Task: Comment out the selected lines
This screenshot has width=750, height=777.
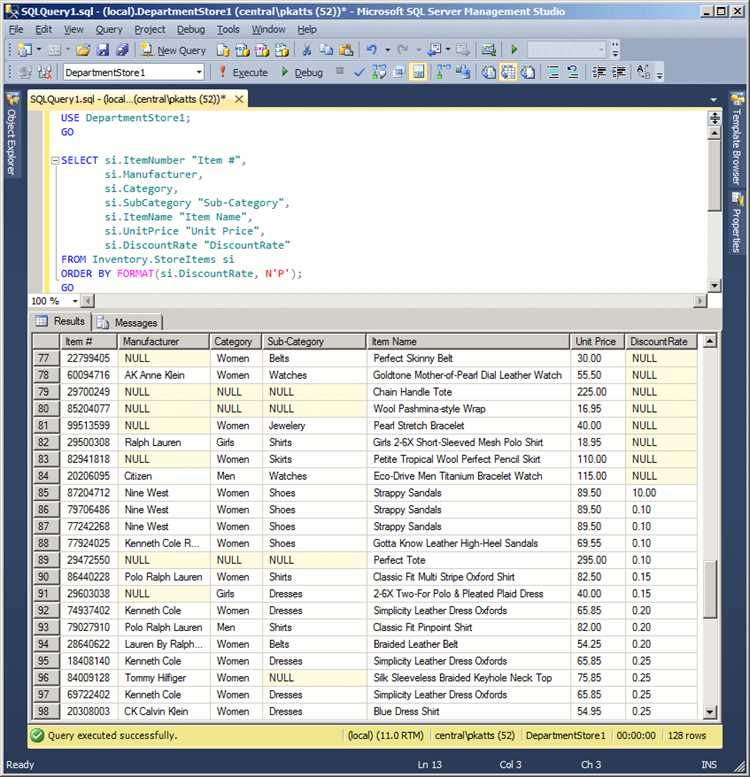Action: (553, 72)
